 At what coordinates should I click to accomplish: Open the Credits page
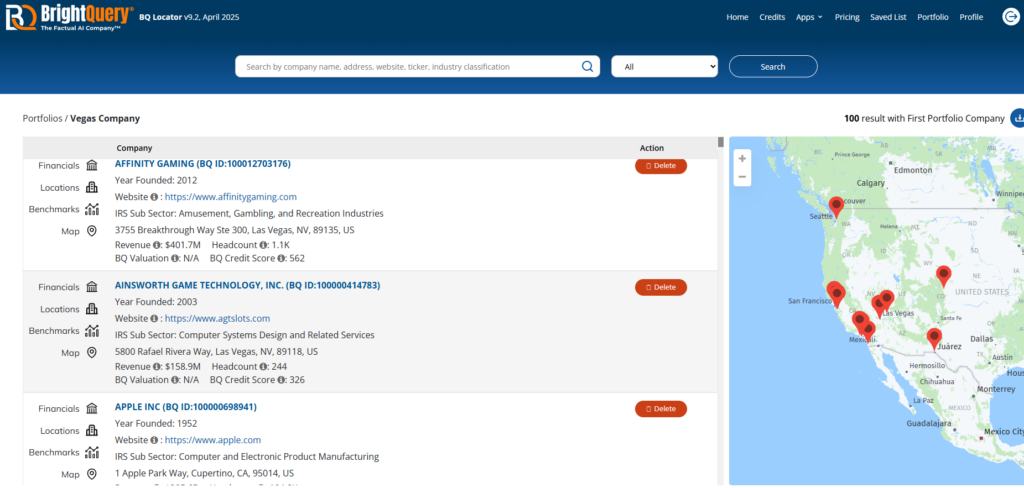click(772, 17)
